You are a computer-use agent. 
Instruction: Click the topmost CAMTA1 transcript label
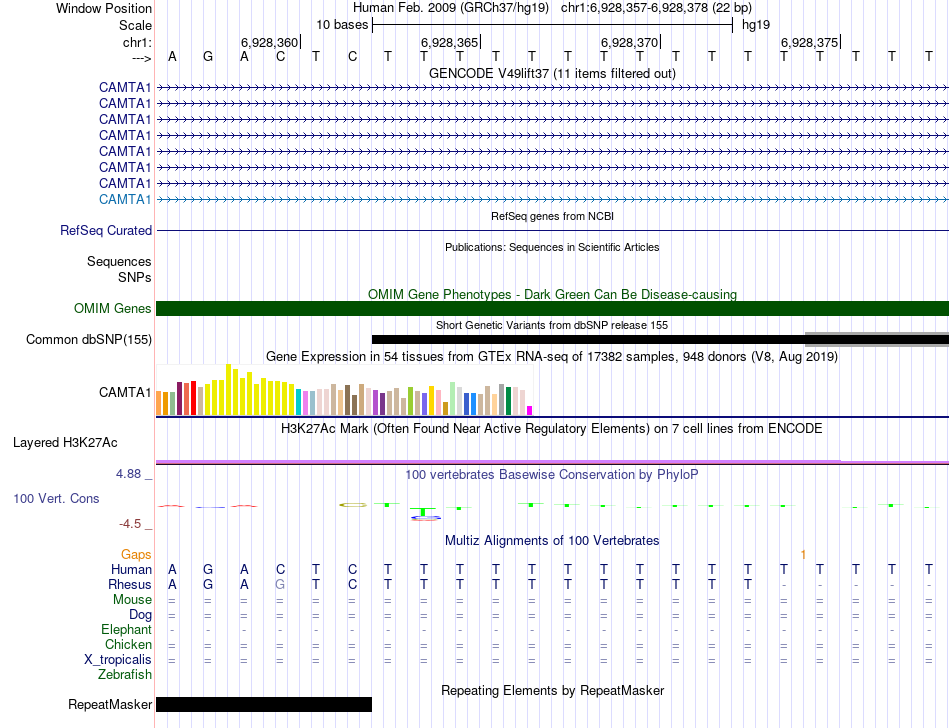(125, 88)
